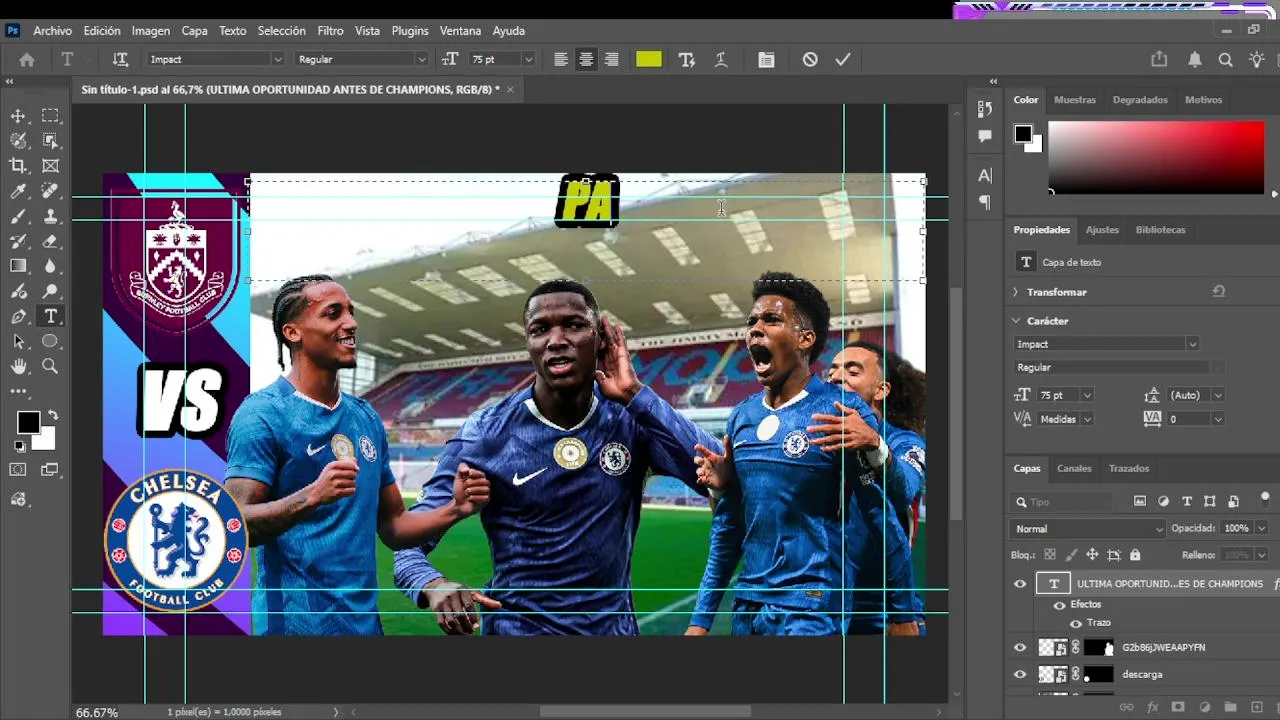Screen dimensions: 1280x720
Task: Hide the descarga layer
Action: click(x=1020, y=675)
